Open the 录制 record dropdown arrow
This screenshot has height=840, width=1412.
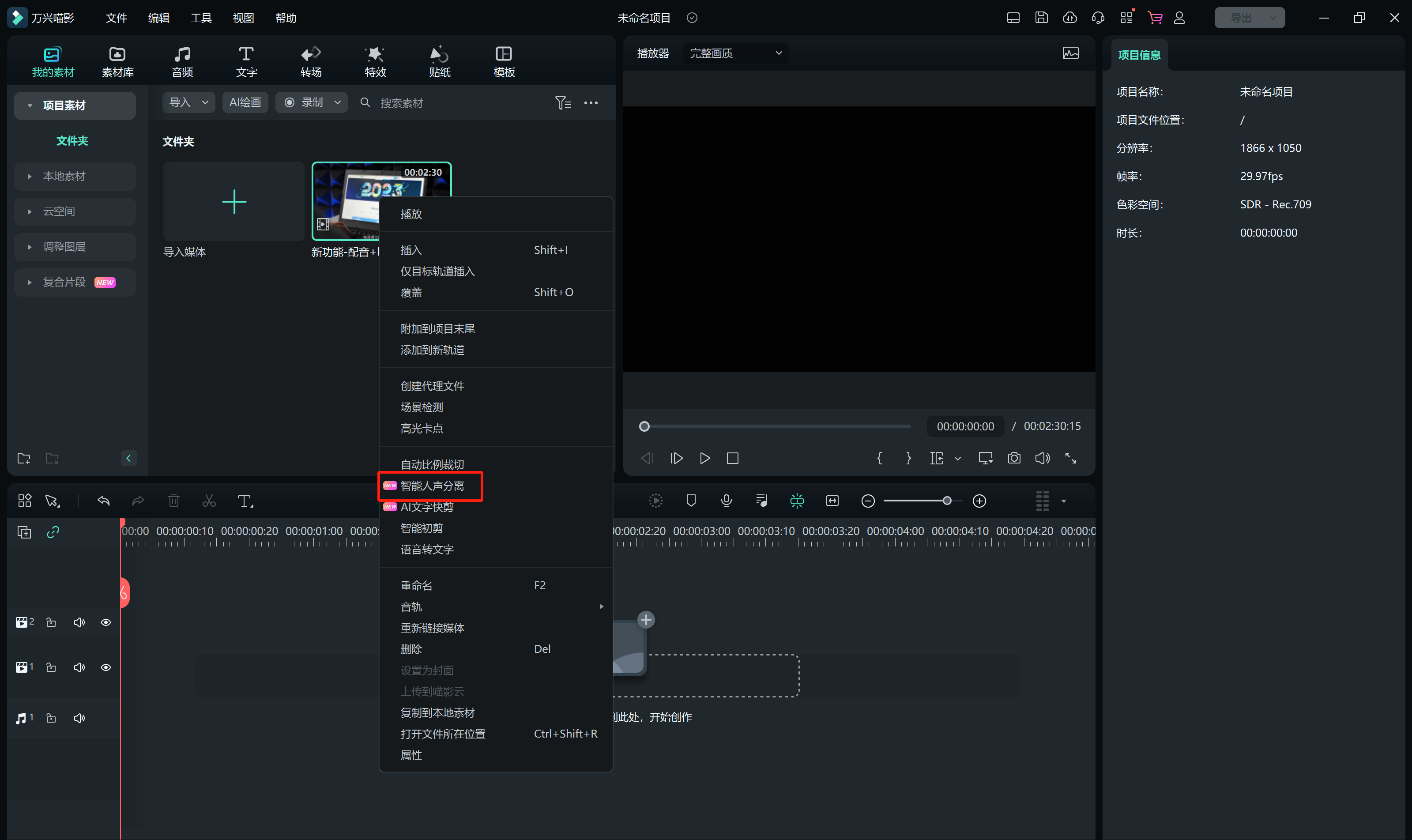(x=337, y=102)
